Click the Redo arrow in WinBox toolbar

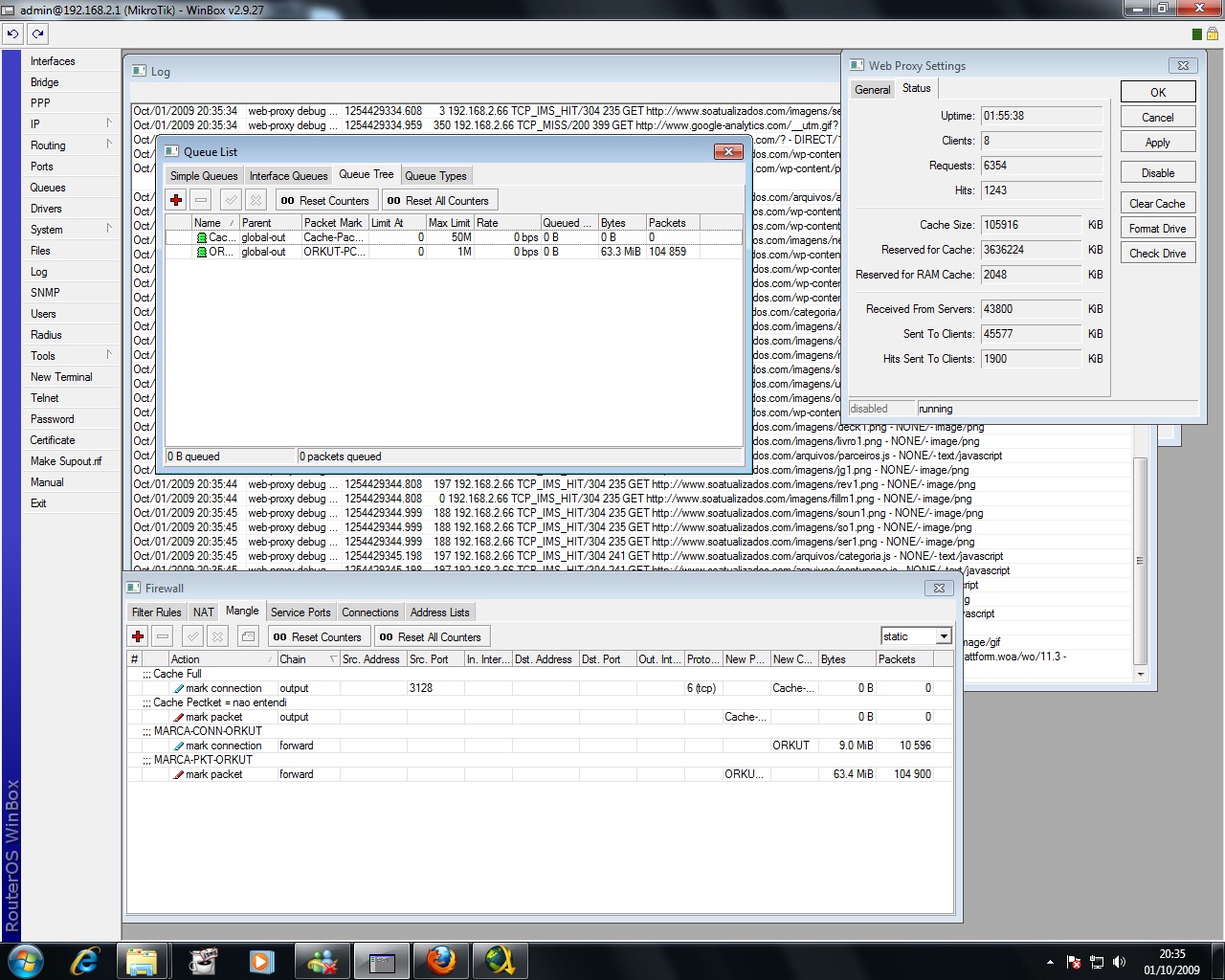click(x=37, y=33)
